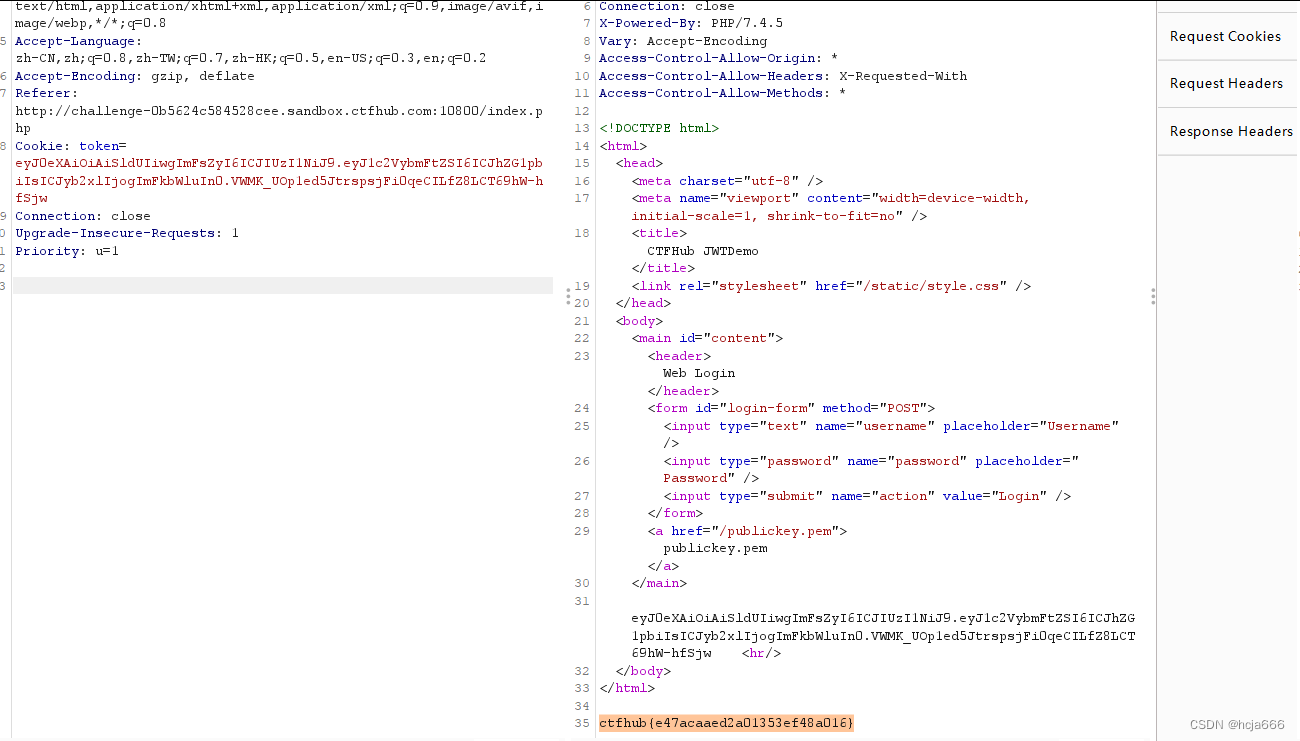Expand the Request Headers inspector section
The image size is (1300, 741).
click(x=1226, y=83)
